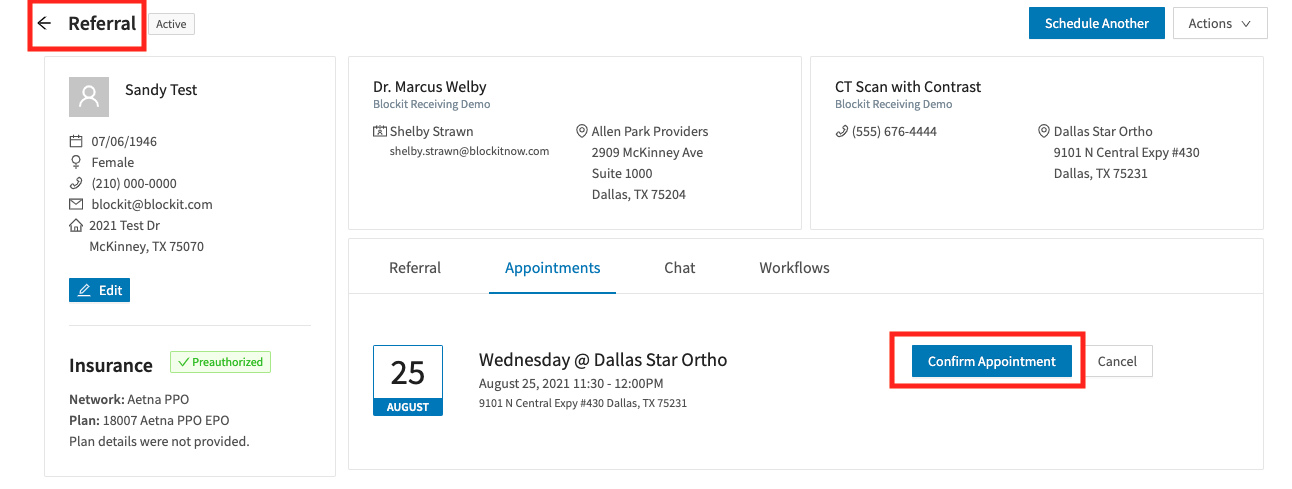
Task: Click the Edit patient button
Action: [99, 290]
